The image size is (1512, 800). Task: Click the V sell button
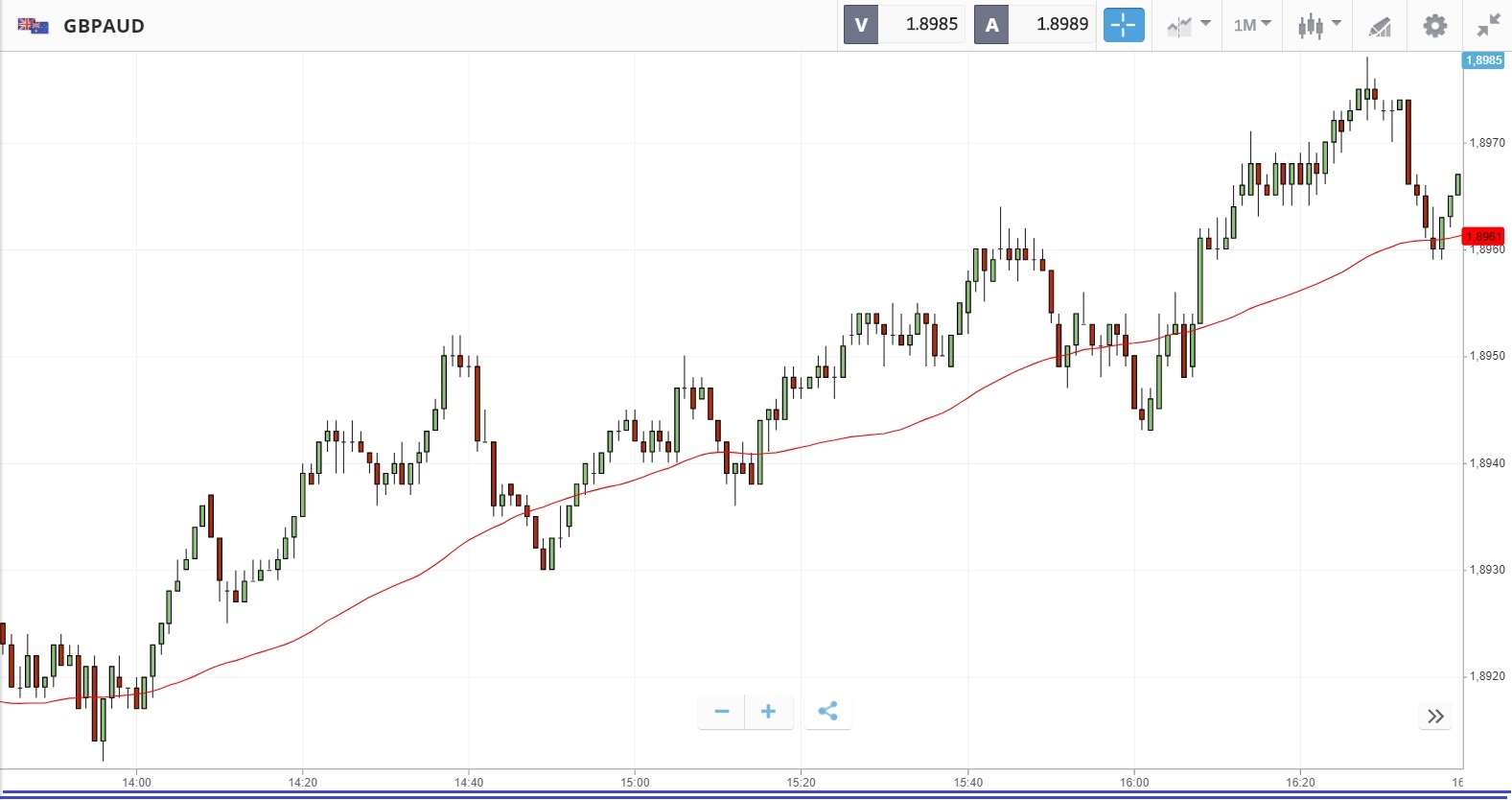tap(861, 25)
